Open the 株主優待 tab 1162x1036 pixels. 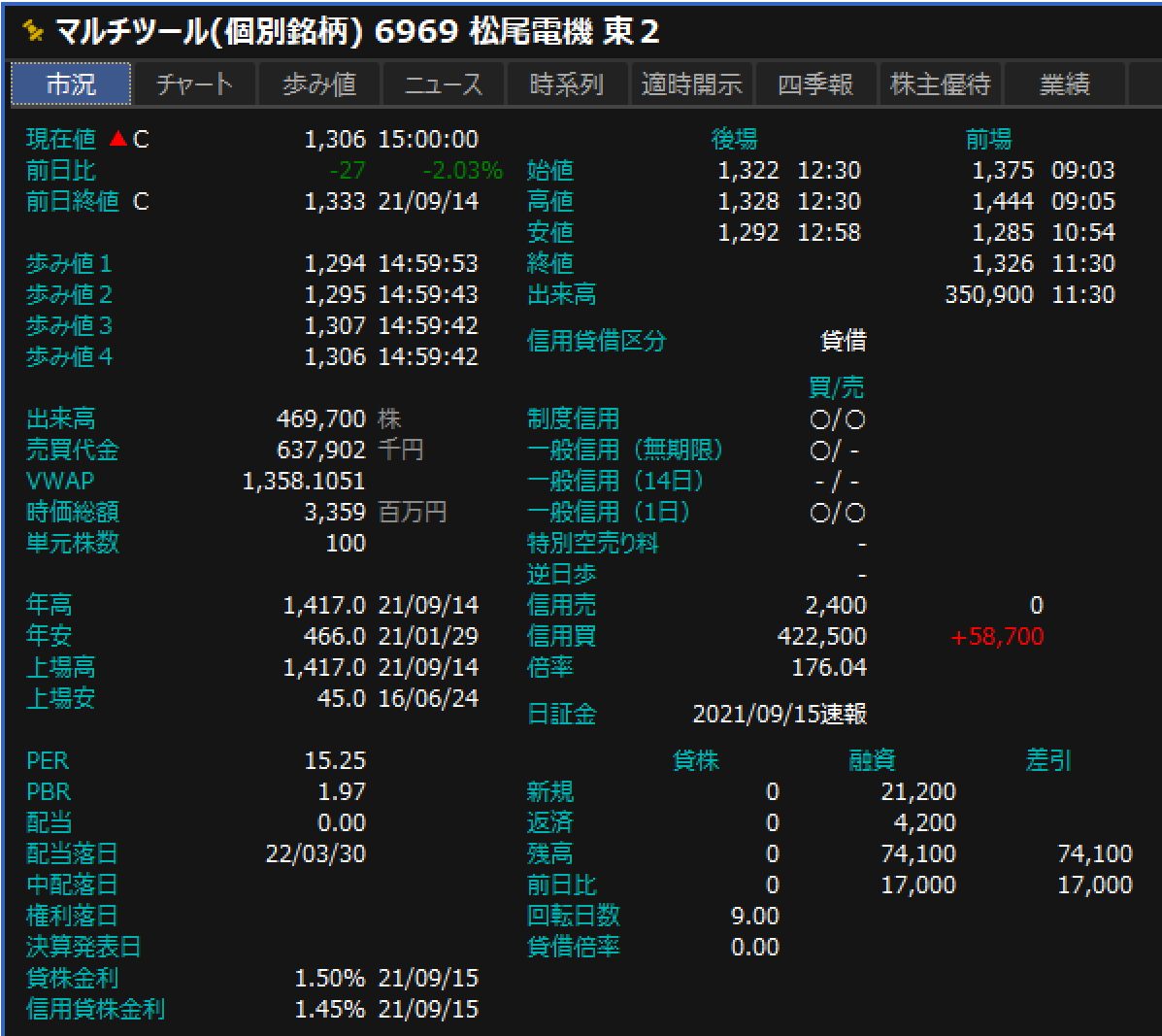click(x=941, y=84)
